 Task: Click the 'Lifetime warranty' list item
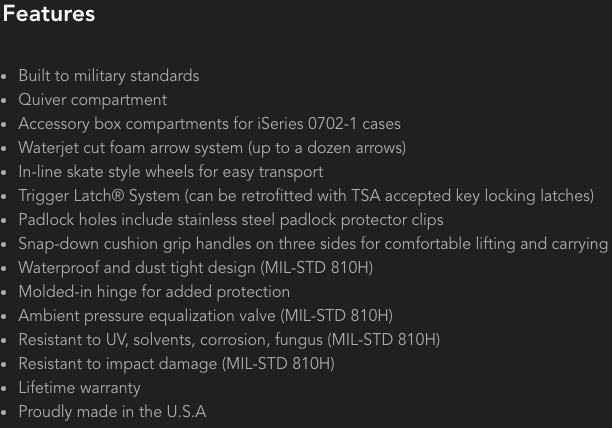coord(79,388)
